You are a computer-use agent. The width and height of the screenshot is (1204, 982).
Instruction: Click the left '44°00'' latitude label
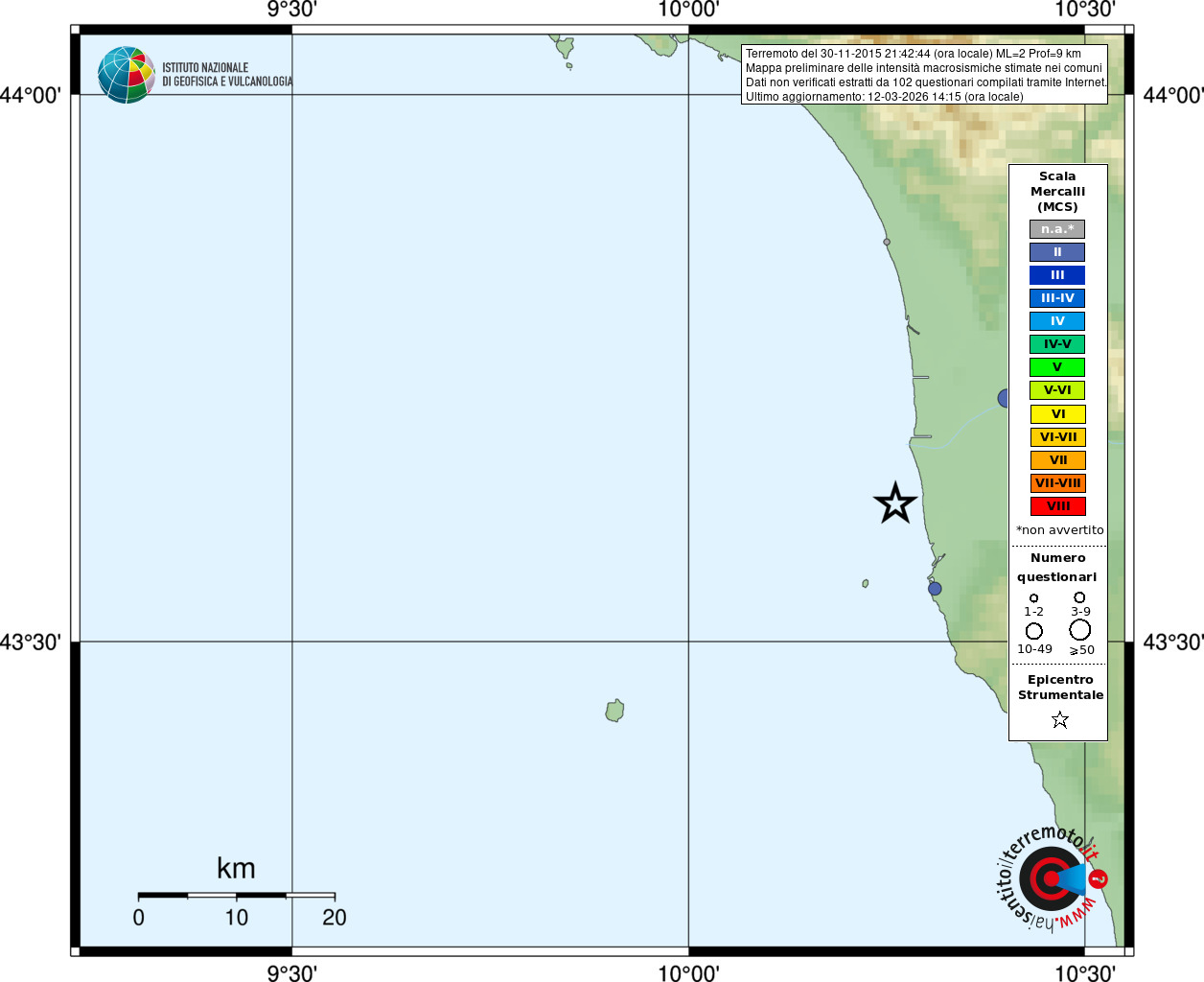31,95
